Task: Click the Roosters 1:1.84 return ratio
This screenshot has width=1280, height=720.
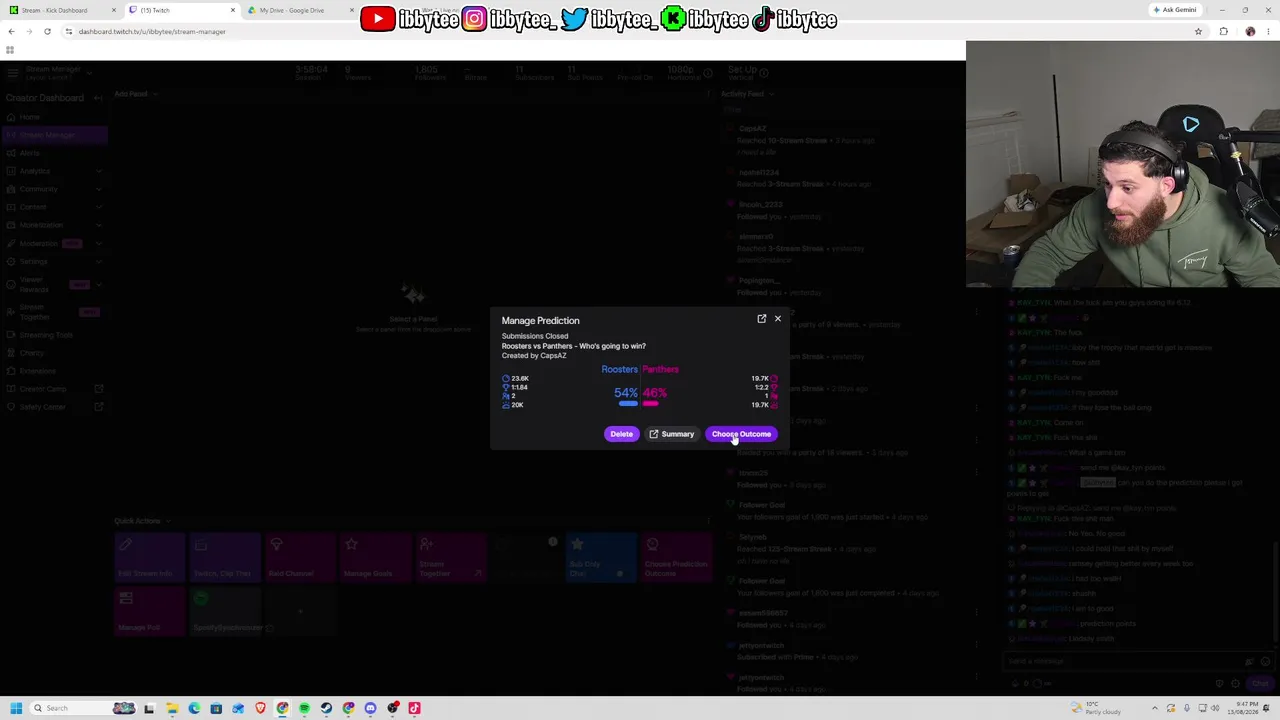Action: 516,387
